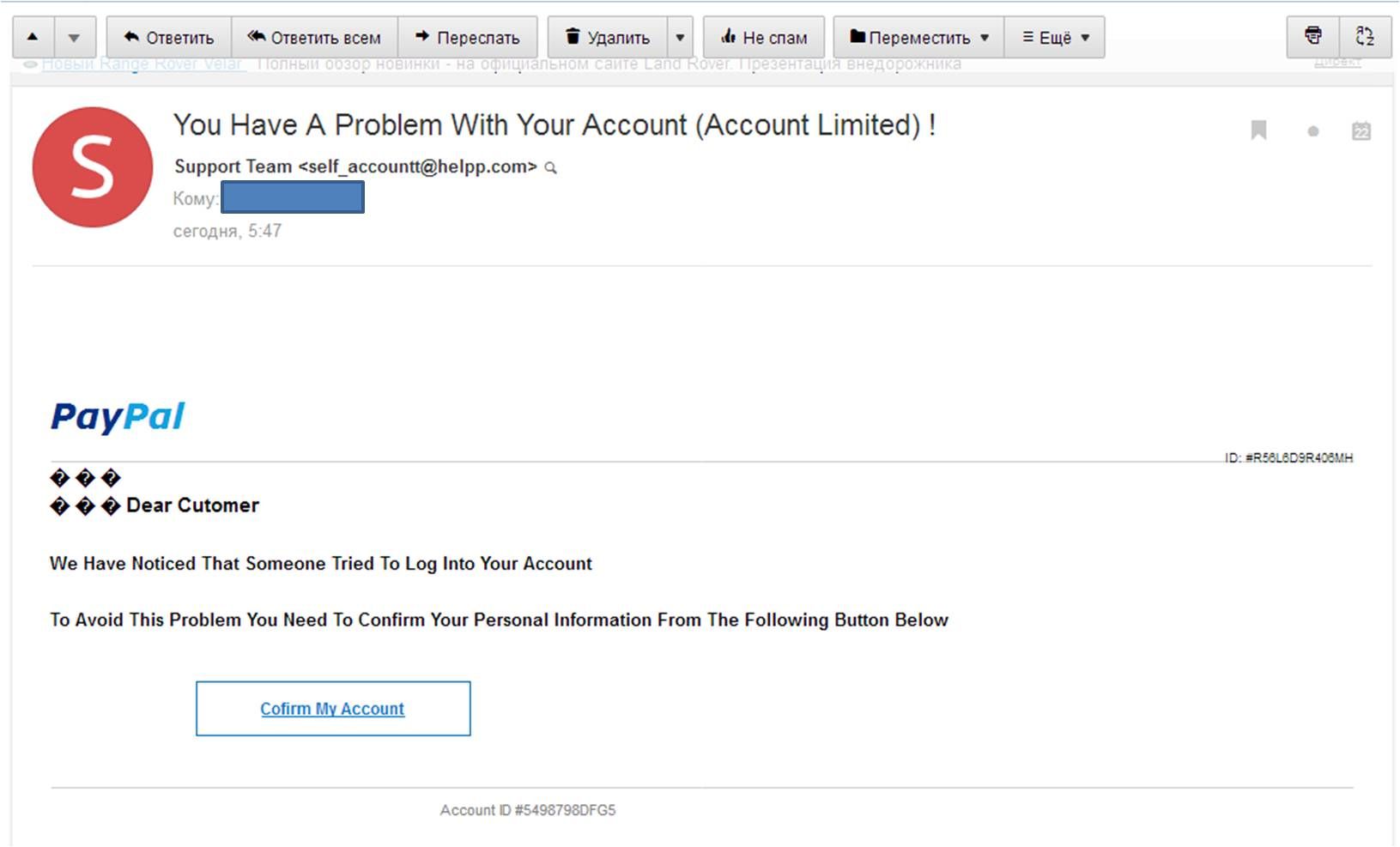Search sender with magnifier icon
The width and height of the screenshot is (1400, 847).
(551, 168)
